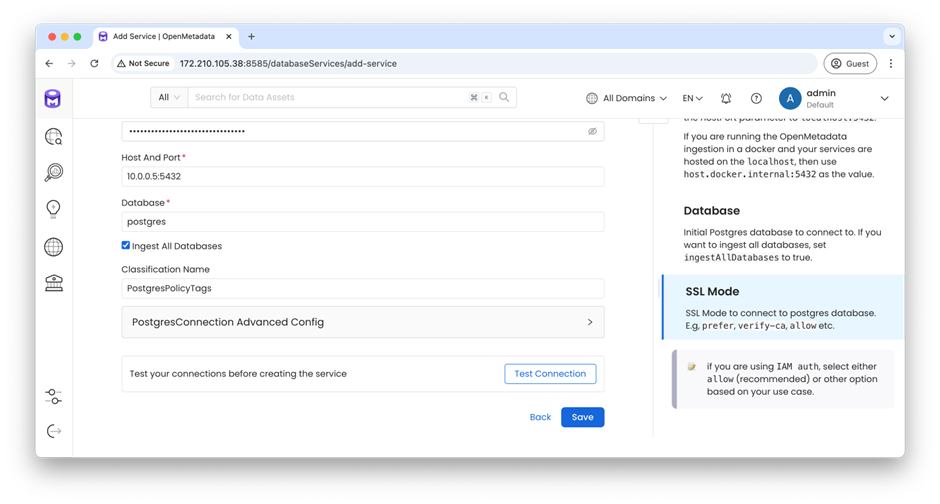The height and width of the screenshot is (504, 940).
Task: Click the Database help heading
Action: coord(712,211)
